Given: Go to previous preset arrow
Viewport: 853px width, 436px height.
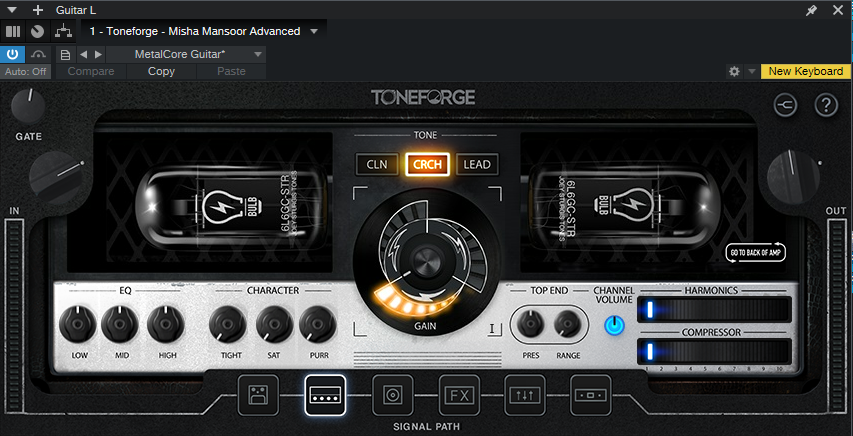Looking at the screenshot, I should click(x=83, y=54).
